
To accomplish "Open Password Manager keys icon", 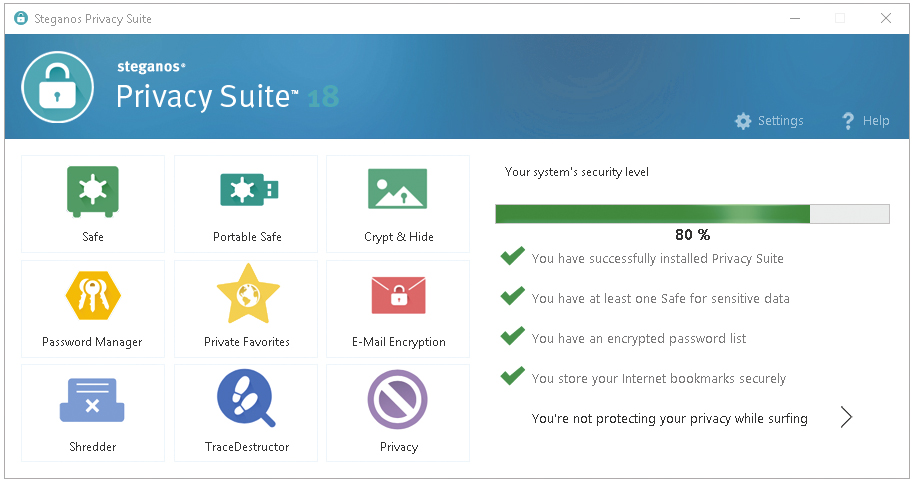I will [x=93, y=296].
